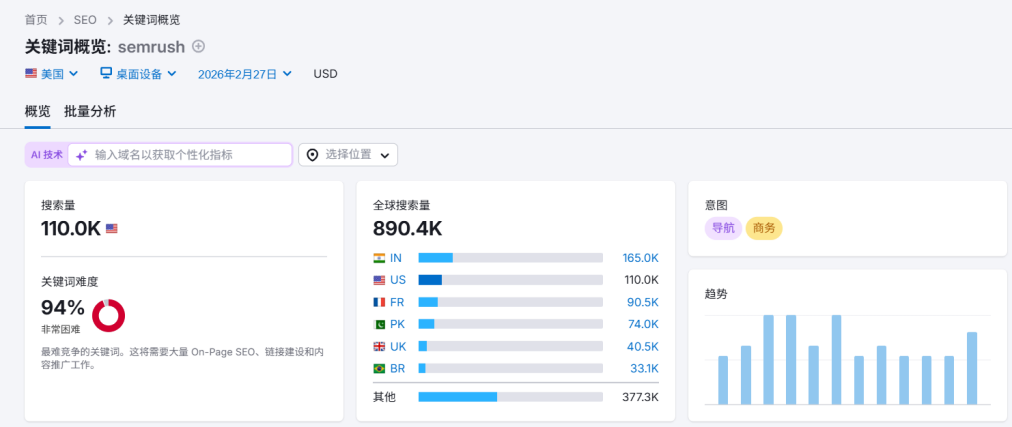Click the desktop monitor icon beside 桌面设备

(x=106, y=73)
